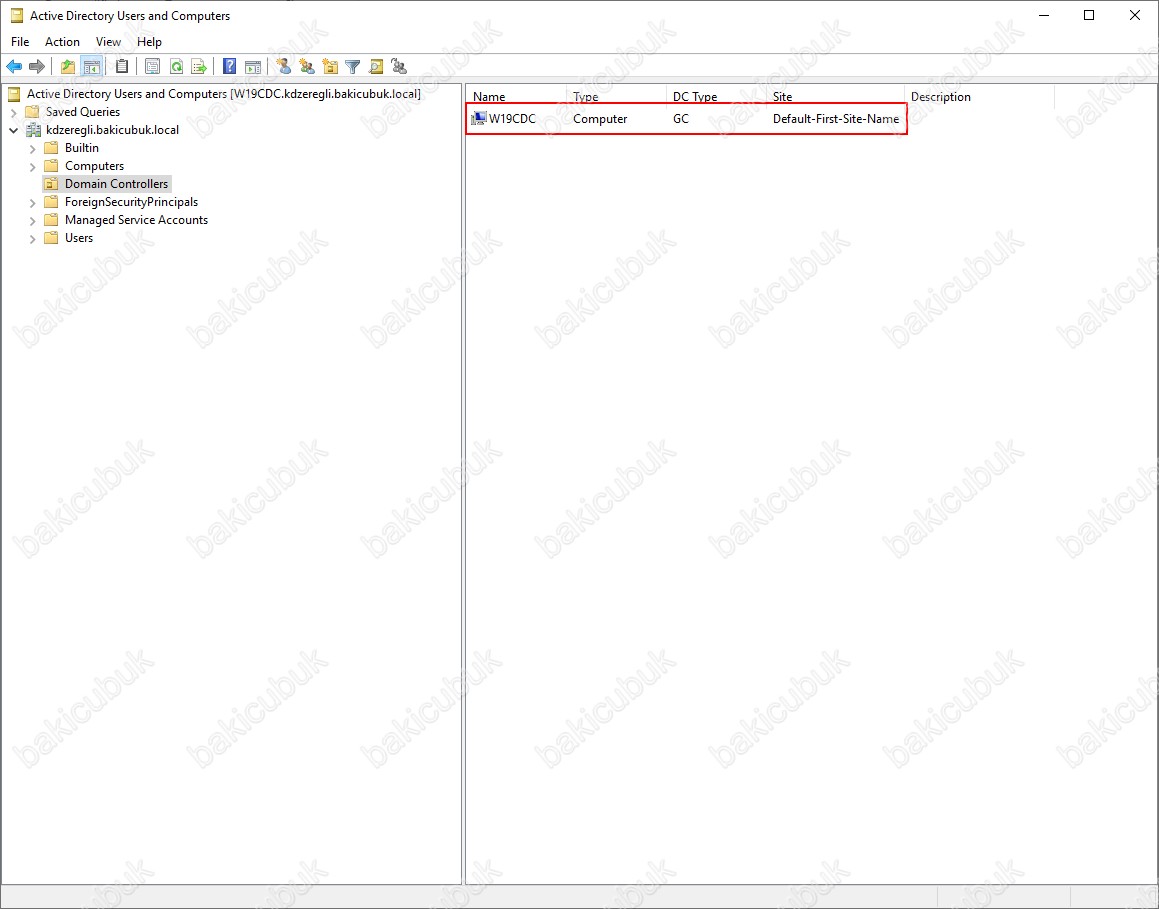Open Filter Options funnel icon

[x=353, y=67]
